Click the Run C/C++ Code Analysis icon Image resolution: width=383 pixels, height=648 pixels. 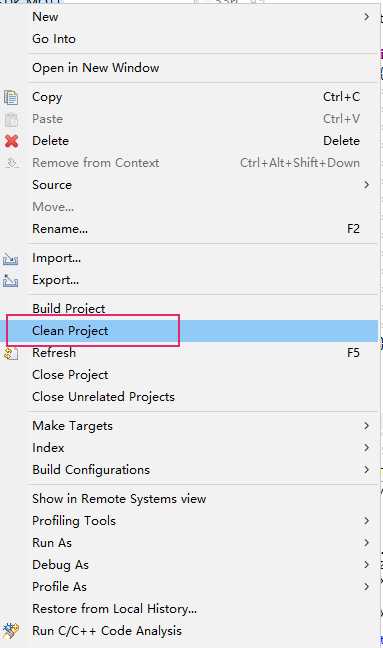(x=11, y=631)
